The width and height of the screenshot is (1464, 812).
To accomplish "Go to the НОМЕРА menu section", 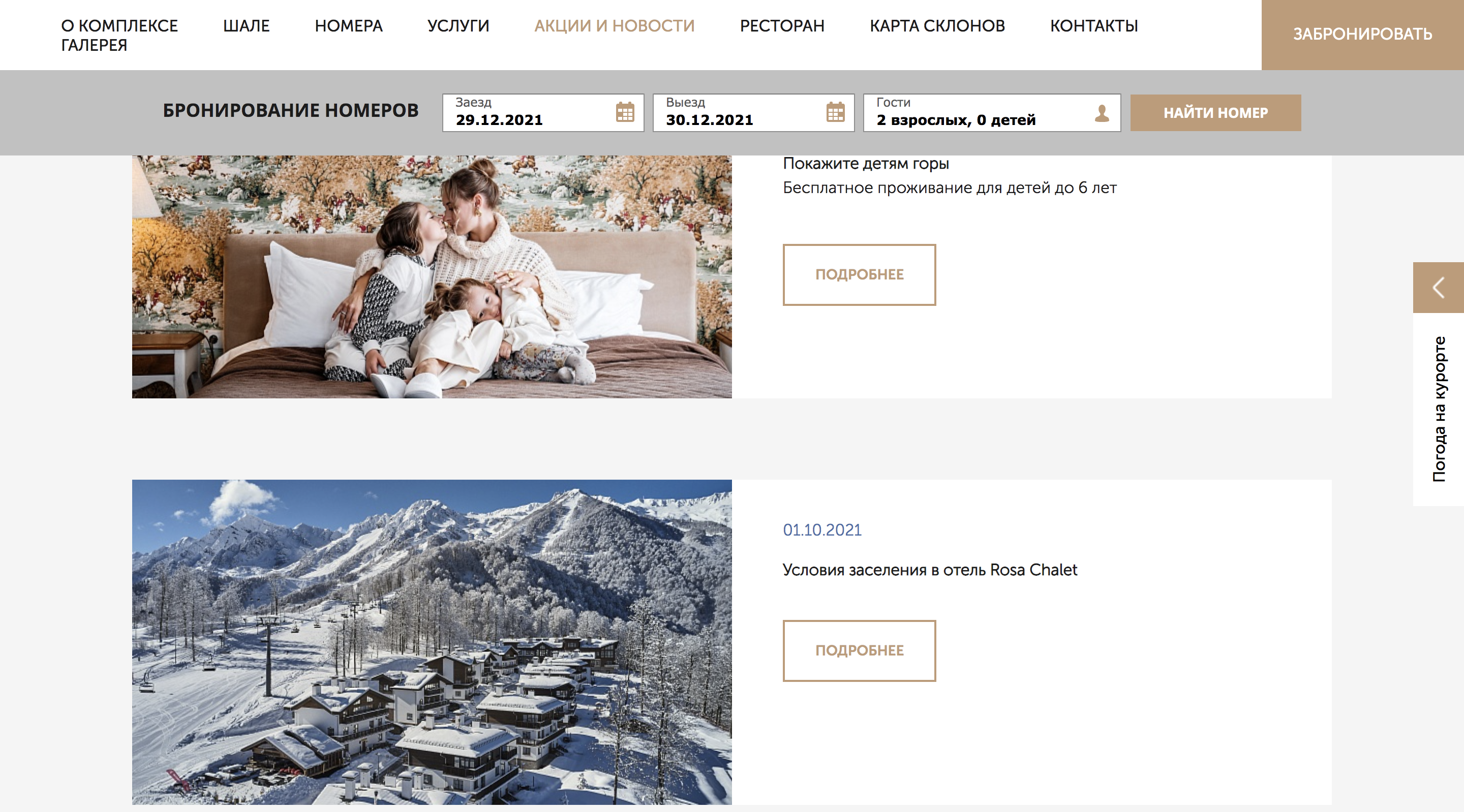I will coord(348,25).
